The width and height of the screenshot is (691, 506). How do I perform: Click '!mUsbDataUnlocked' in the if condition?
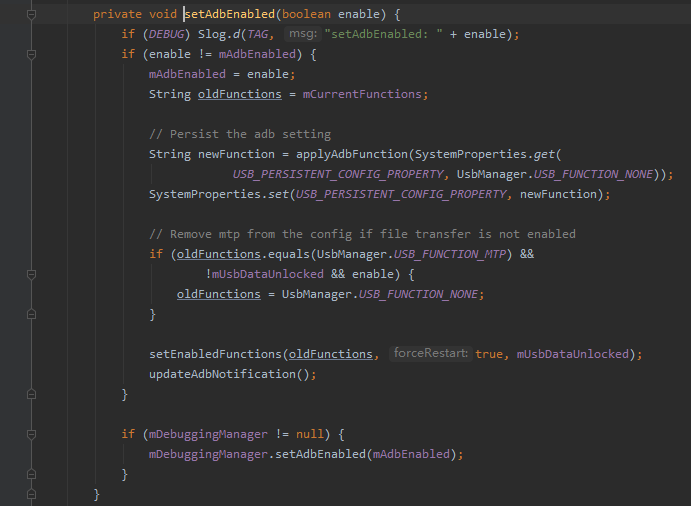coord(264,274)
